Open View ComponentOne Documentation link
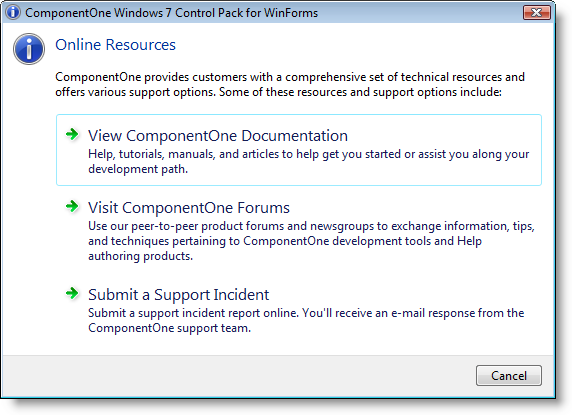This screenshot has width=572, height=415. tap(218, 136)
